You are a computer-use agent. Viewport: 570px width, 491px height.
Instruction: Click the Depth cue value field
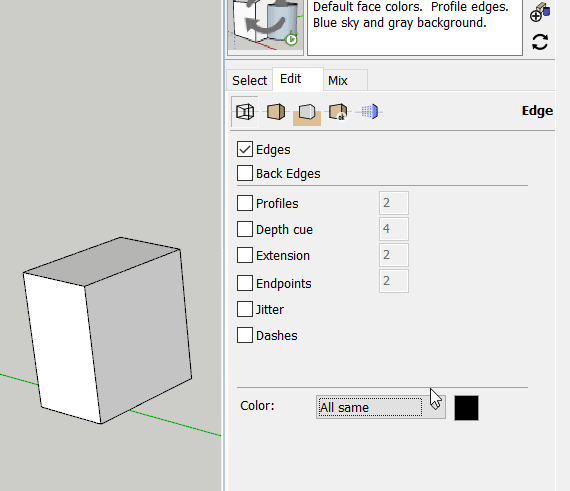coord(394,229)
